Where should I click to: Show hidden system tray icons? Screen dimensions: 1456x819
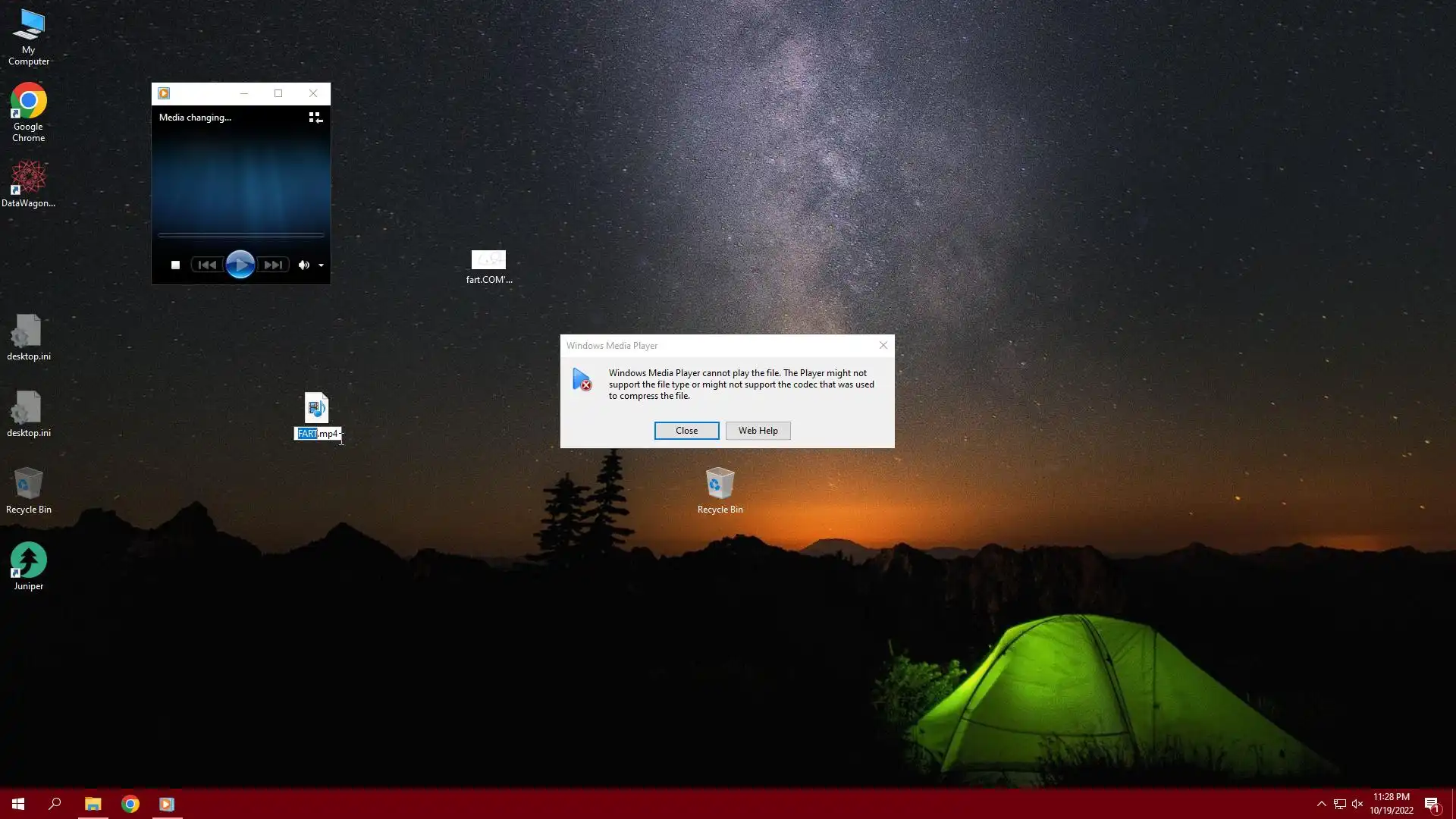click(1321, 804)
